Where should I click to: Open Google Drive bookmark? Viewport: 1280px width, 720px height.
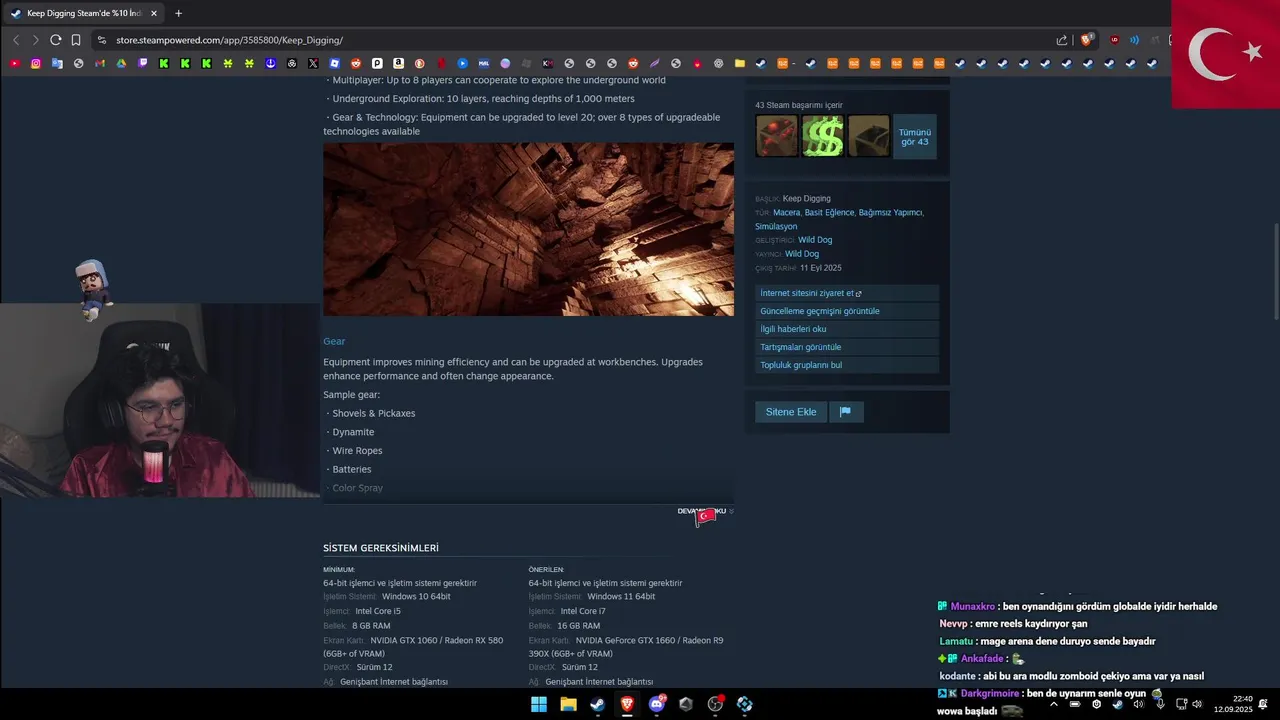click(121, 63)
